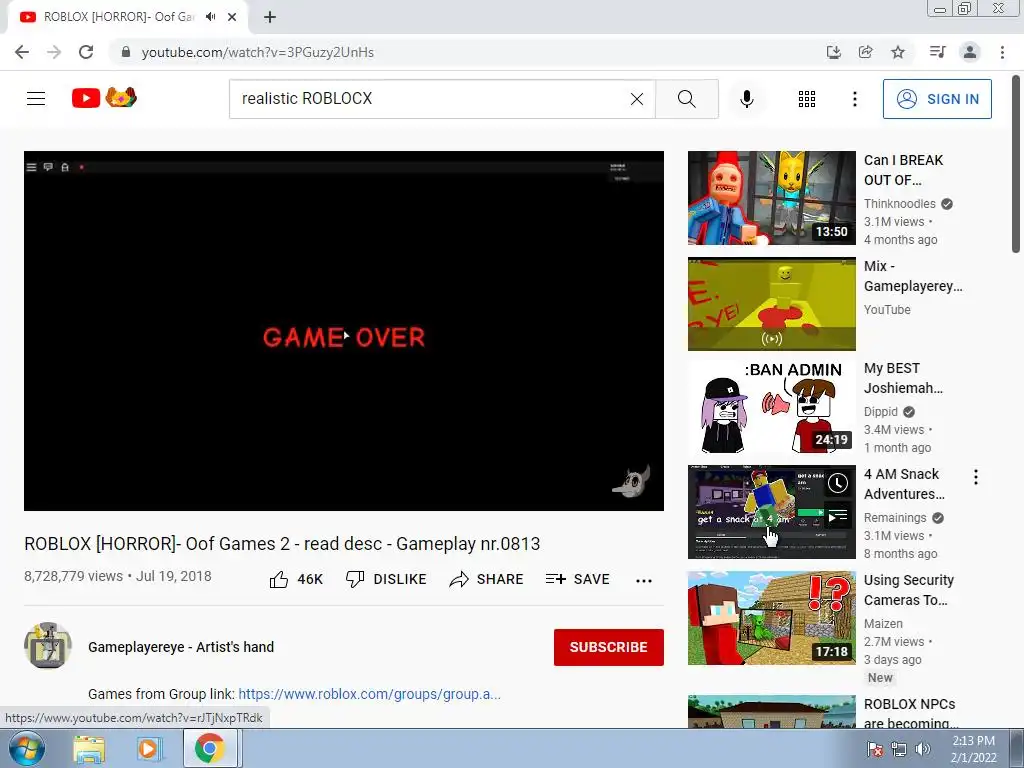Open Using Security Cameras thumbnail
The height and width of the screenshot is (768, 1024).
pos(771,618)
